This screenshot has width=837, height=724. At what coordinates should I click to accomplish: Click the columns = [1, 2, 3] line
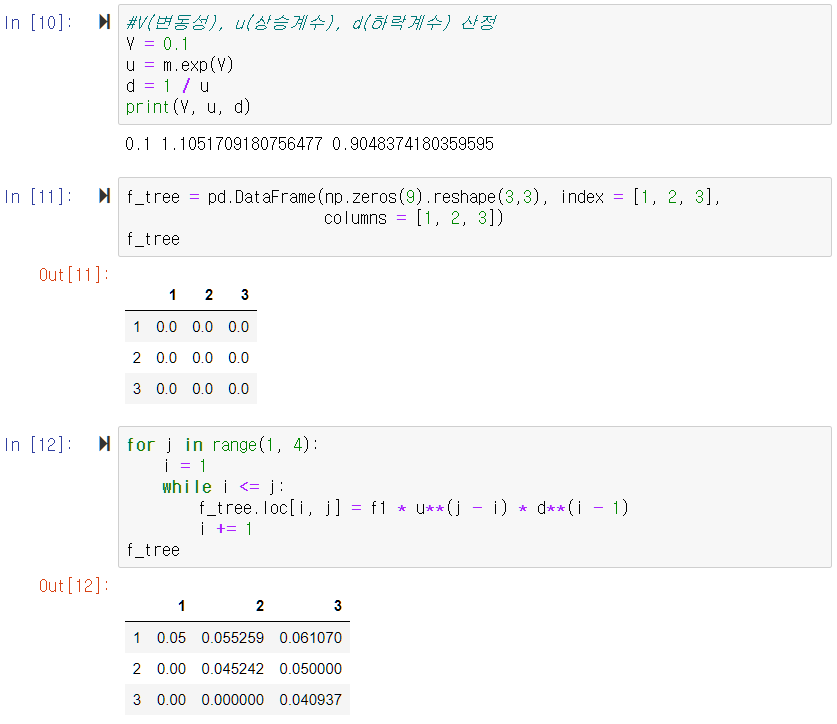tap(413, 218)
